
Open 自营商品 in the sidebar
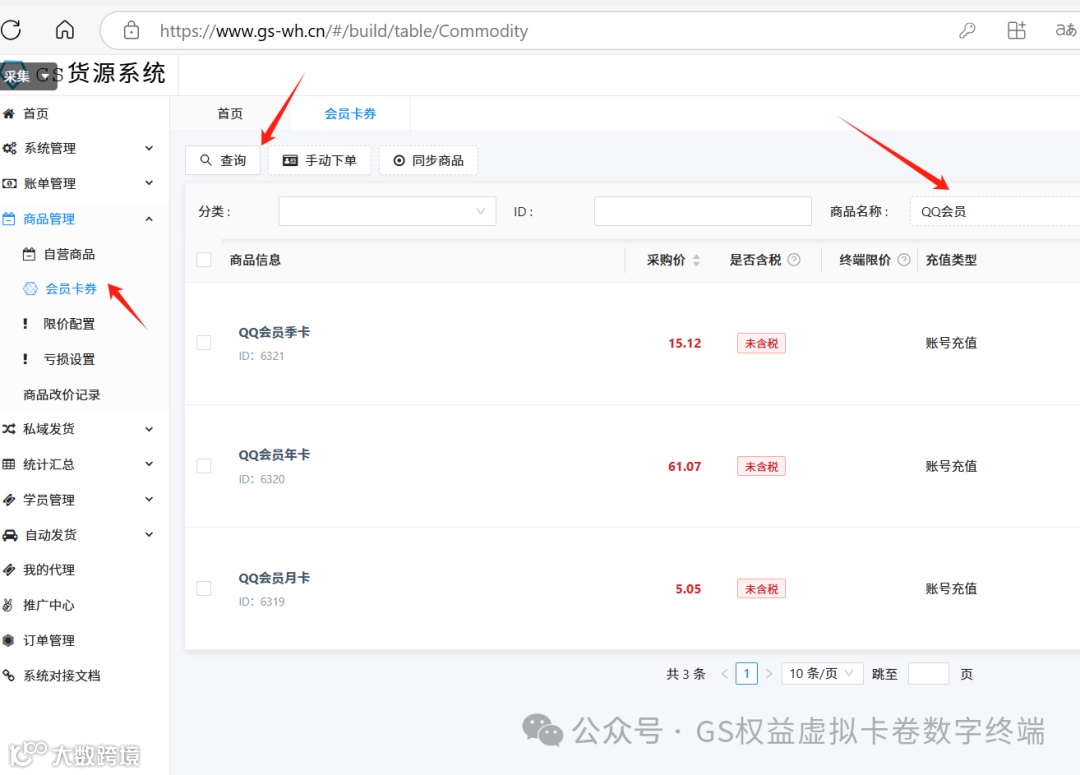(x=69, y=254)
